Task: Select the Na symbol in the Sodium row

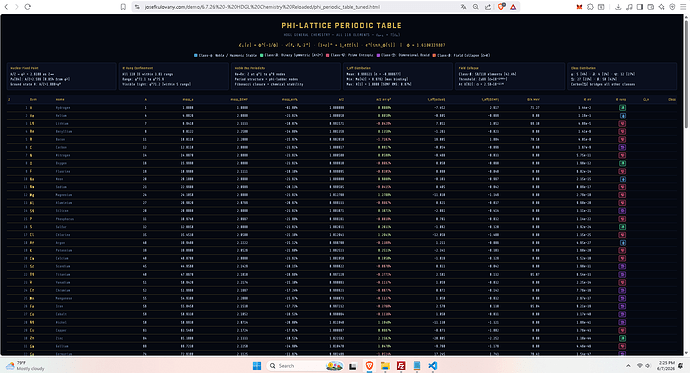Action: [32, 187]
